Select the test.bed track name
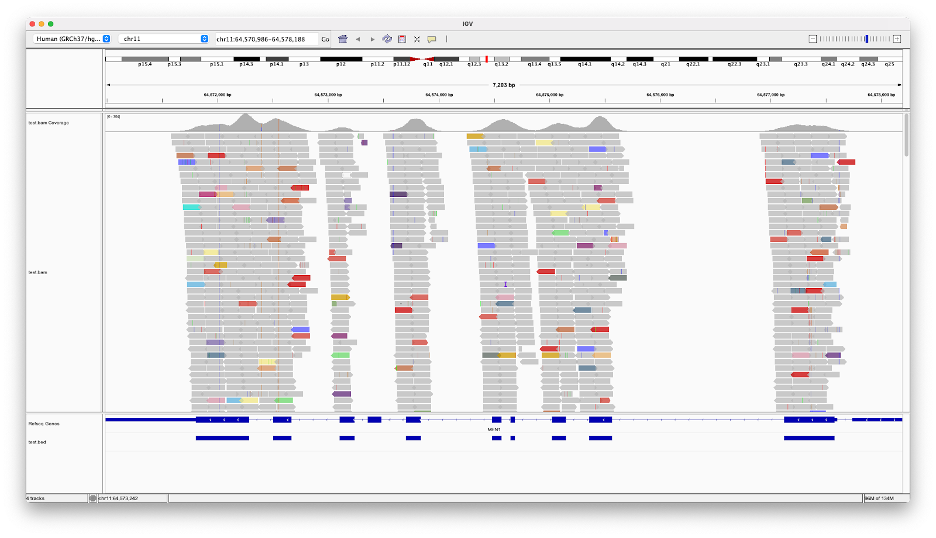This screenshot has height=538, width=936. click(x=37, y=441)
